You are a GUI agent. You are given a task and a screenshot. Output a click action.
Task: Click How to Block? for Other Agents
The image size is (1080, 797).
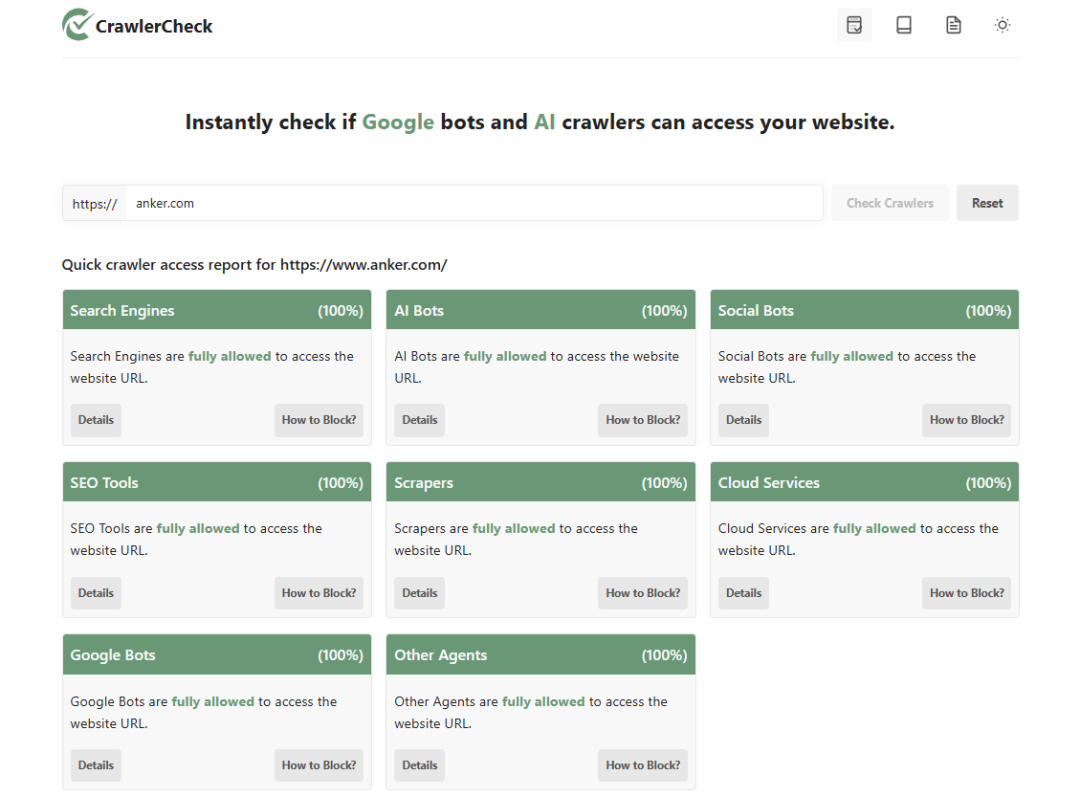click(643, 765)
